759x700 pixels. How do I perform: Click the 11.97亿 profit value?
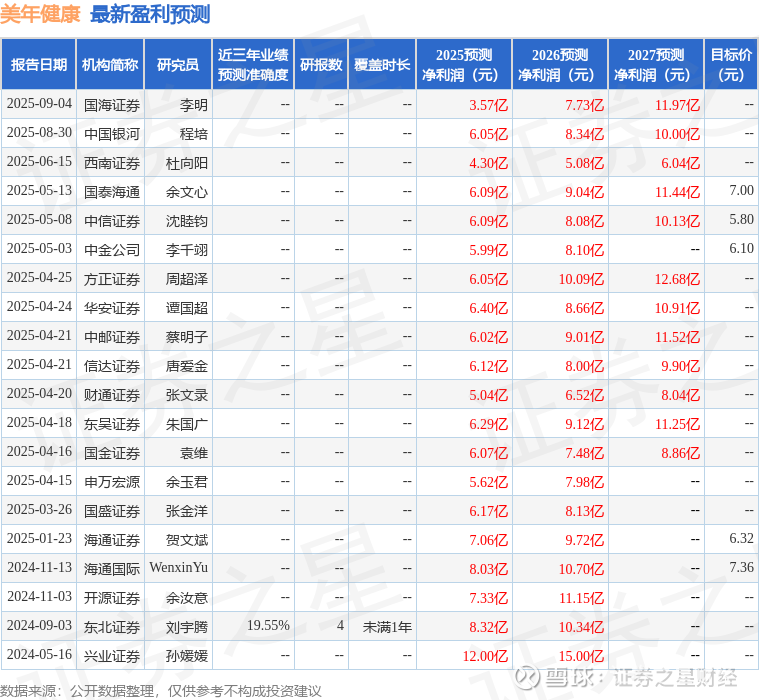[677, 105]
